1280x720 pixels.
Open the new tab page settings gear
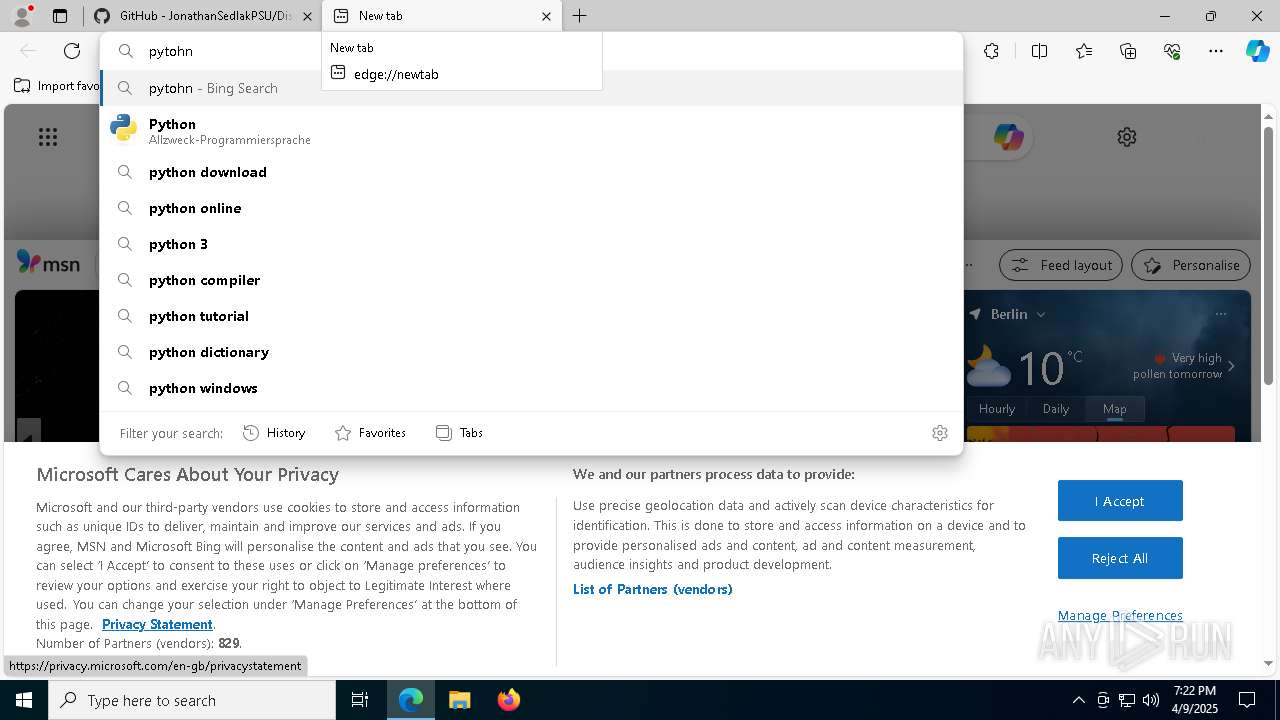pyautogui.click(x=1127, y=137)
